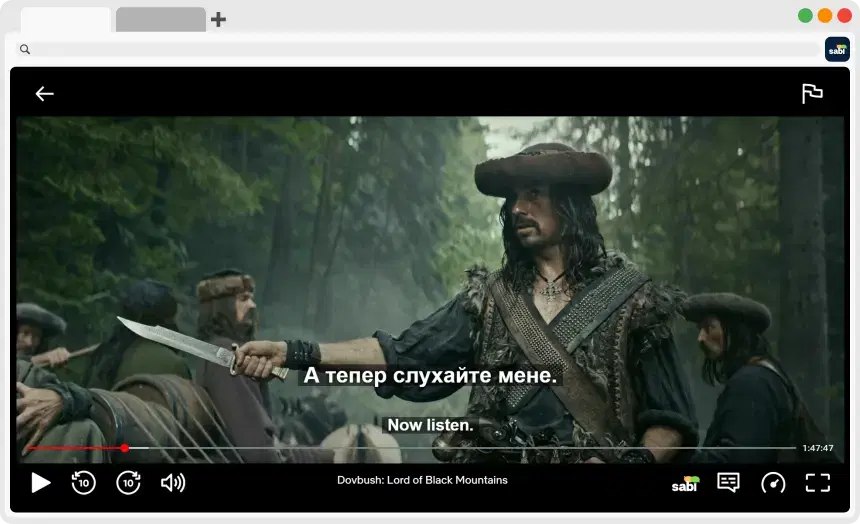Change playback speed with gauge icon
Image resolution: width=860 pixels, height=524 pixels.
point(773,483)
